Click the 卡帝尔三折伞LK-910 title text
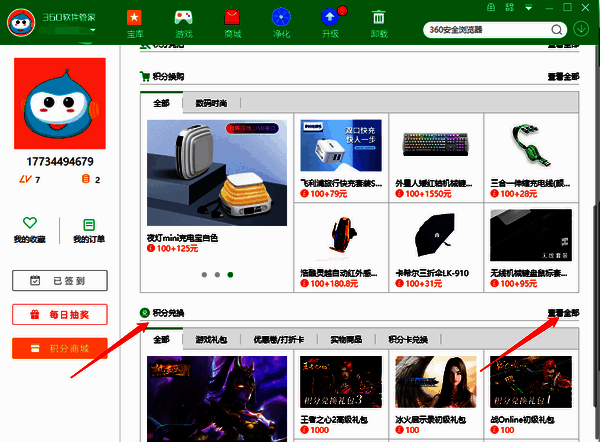The image size is (600, 442). click(432, 273)
